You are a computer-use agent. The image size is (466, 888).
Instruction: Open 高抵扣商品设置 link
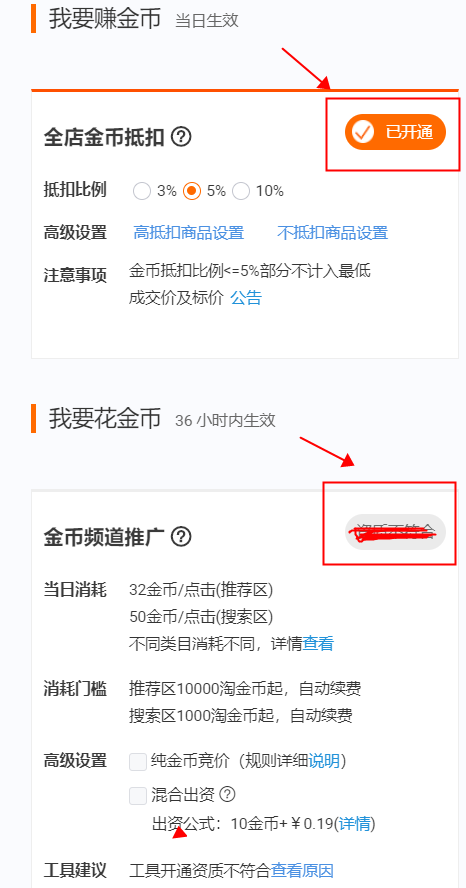[189, 233]
